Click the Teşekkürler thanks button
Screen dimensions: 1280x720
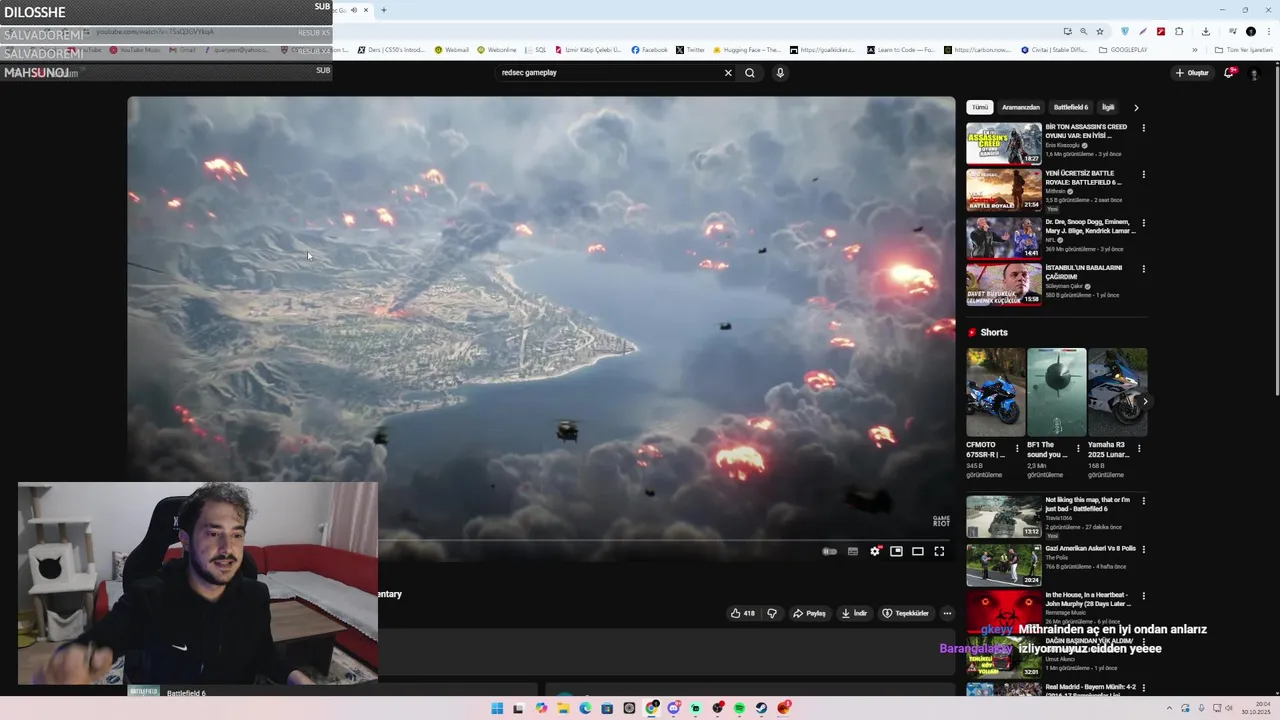(x=905, y=613)
